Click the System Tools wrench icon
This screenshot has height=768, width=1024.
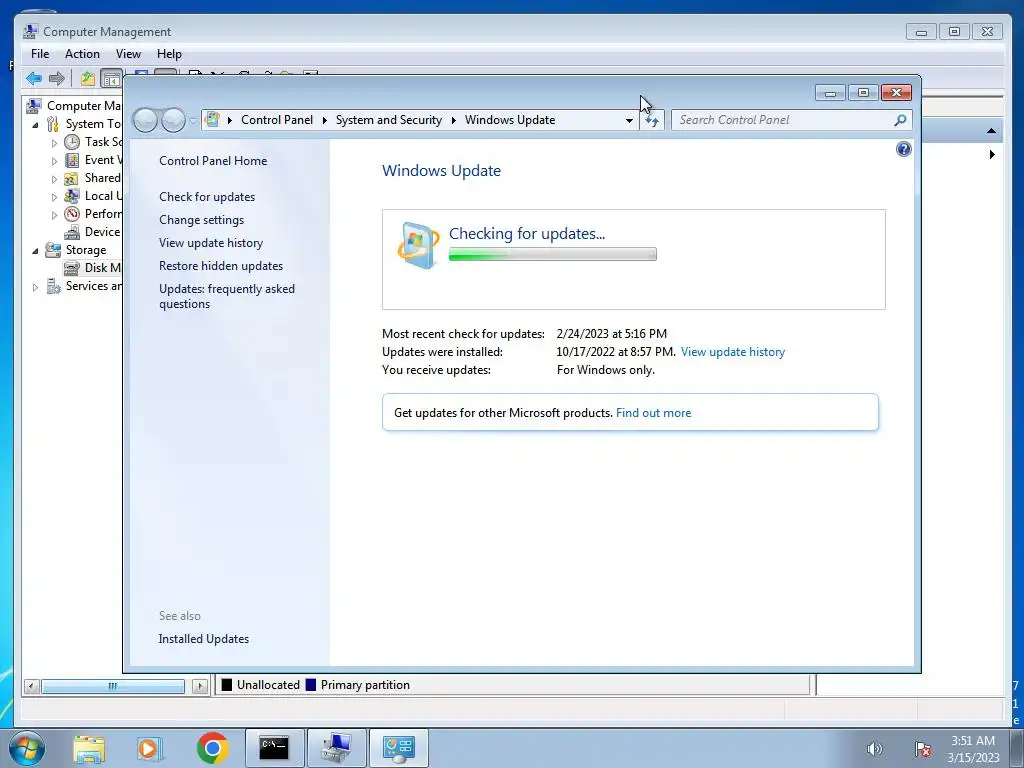pyautogui.click(x=53, y=124)
